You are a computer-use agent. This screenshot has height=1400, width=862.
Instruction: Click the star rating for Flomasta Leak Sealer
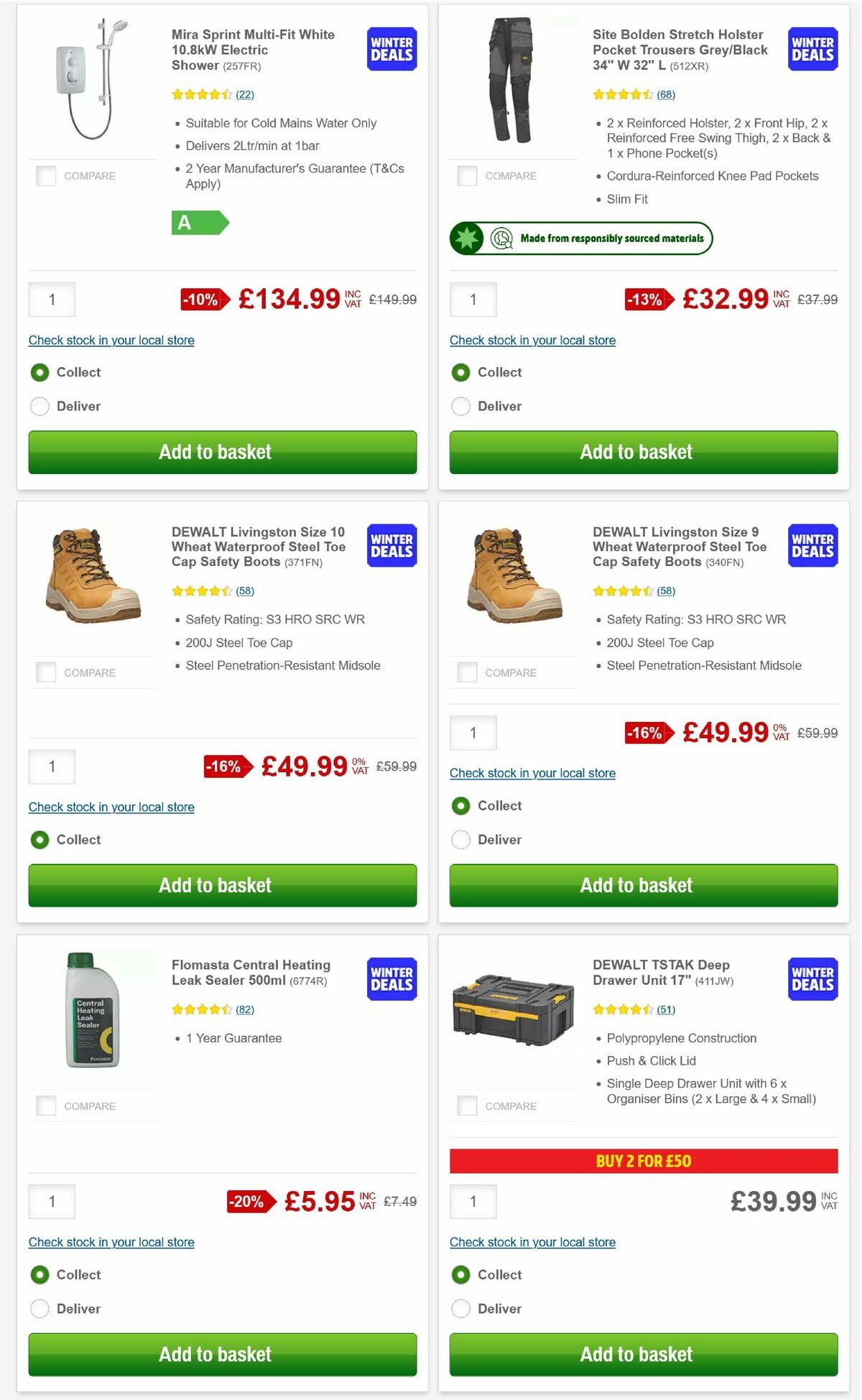click(x=203, y=1009)
